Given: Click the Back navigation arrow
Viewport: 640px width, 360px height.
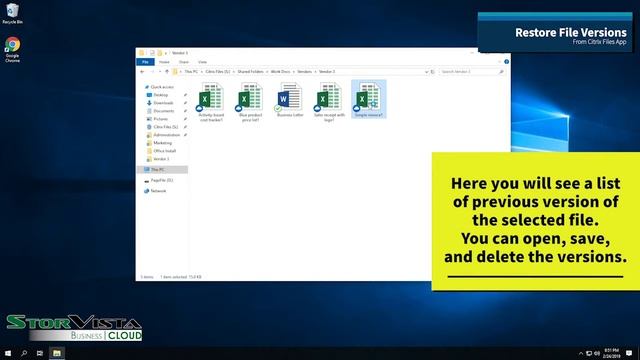Looking at the screenshot, I should [x=142, y=72].
